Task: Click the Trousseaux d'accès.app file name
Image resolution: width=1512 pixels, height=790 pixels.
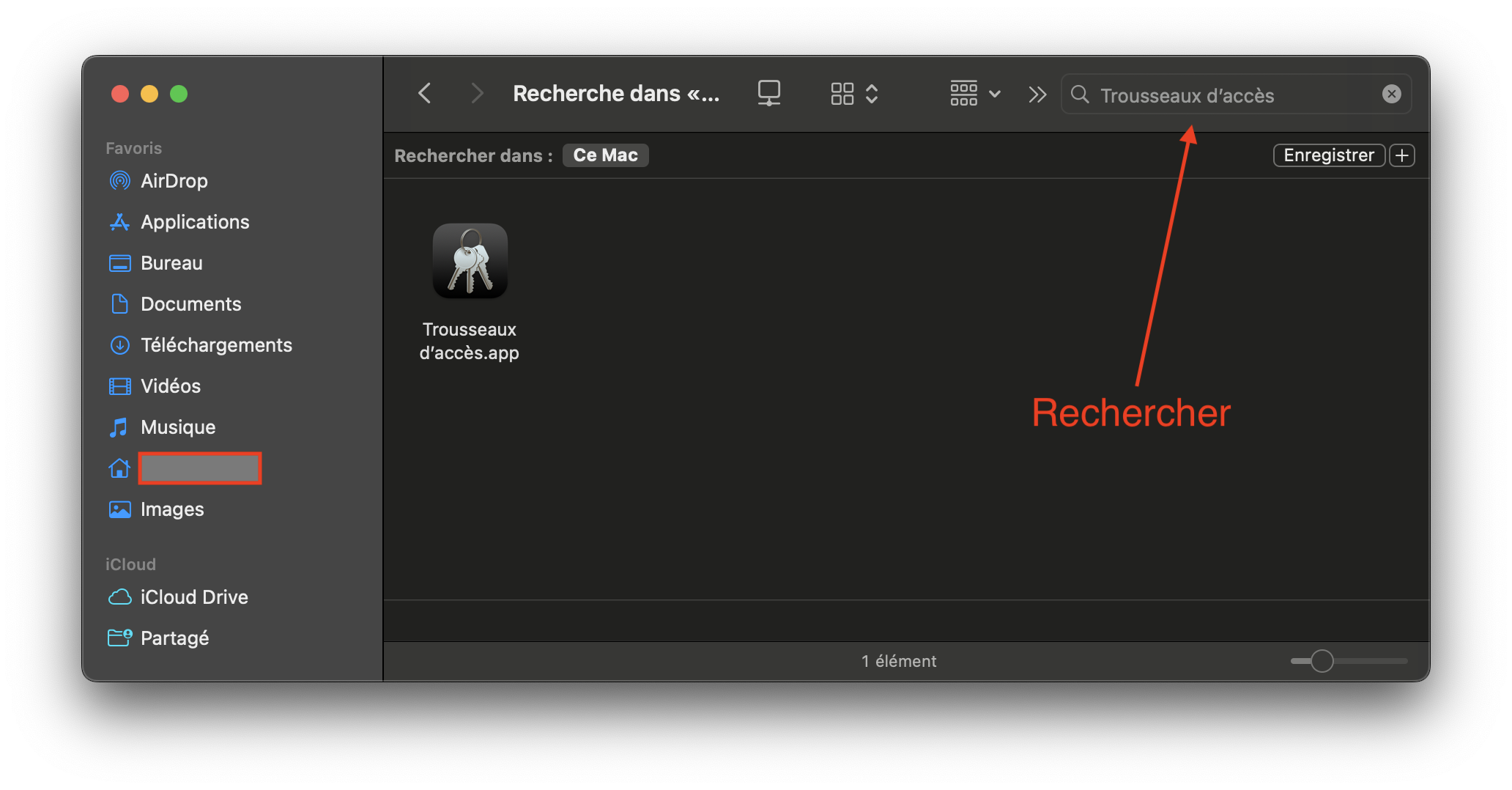Action: (470, 342)
